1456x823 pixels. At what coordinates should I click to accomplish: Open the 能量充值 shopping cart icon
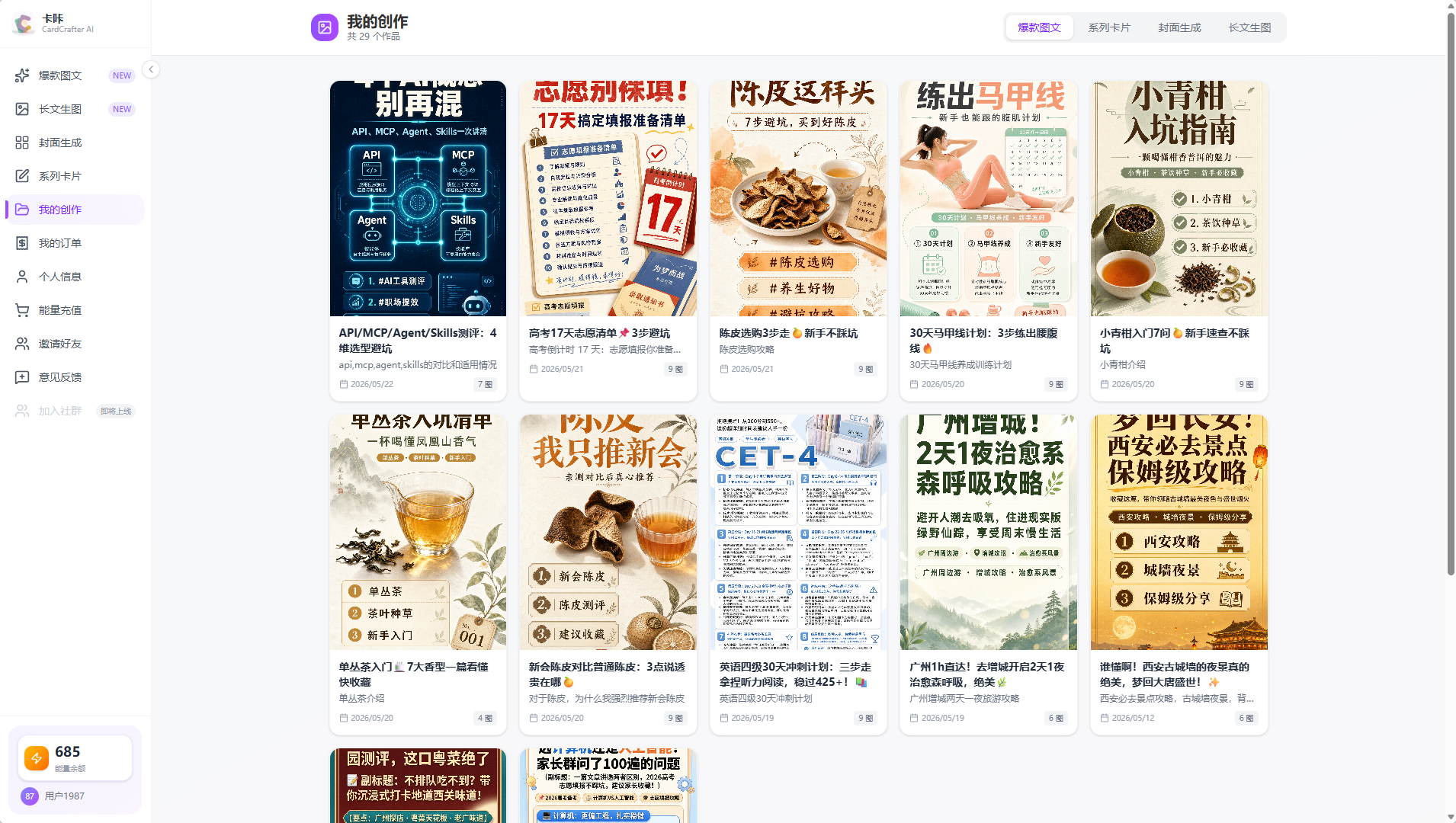click(22, 310)
